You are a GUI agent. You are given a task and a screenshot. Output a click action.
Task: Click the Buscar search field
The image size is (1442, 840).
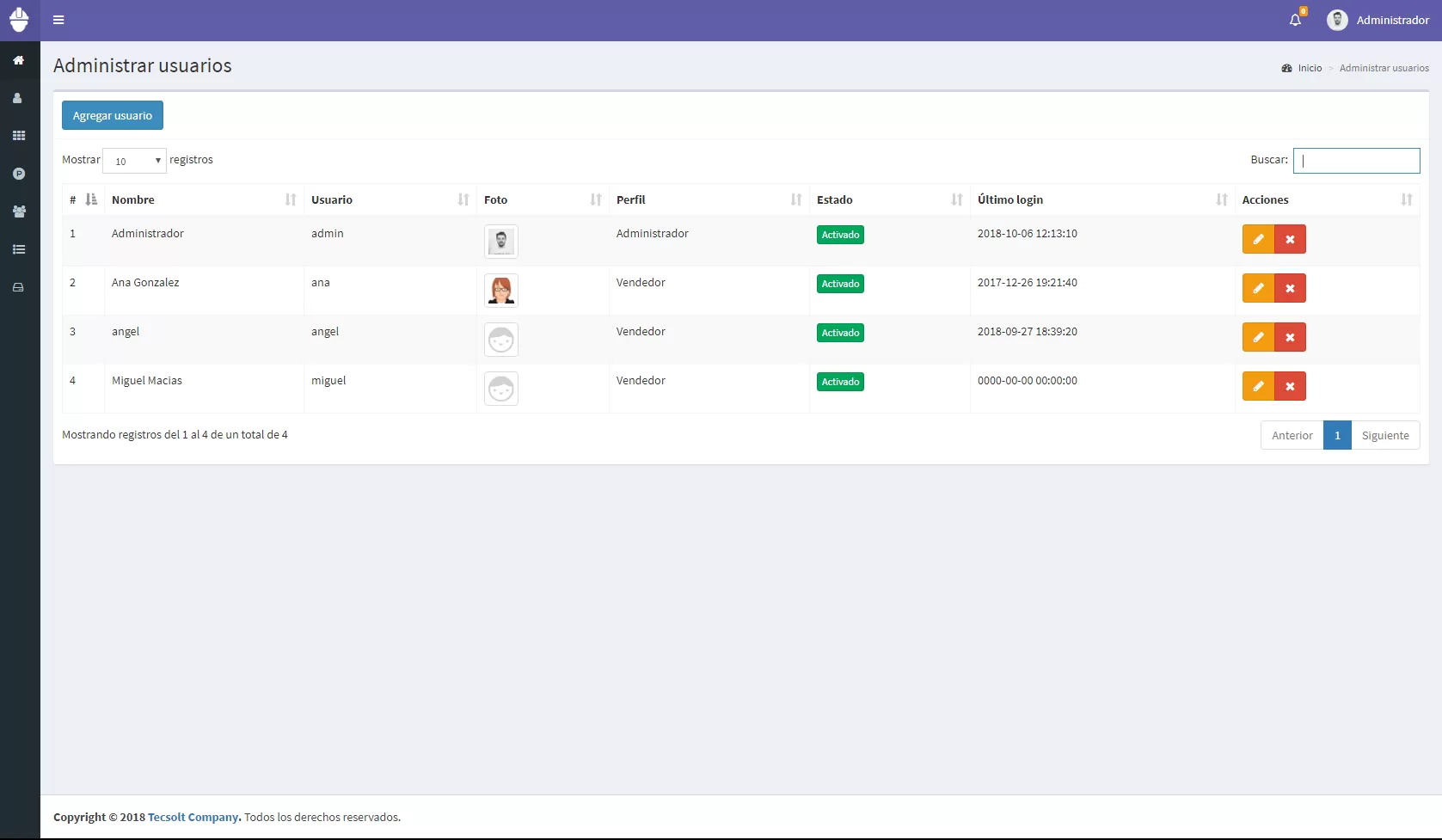[1356, 161]
